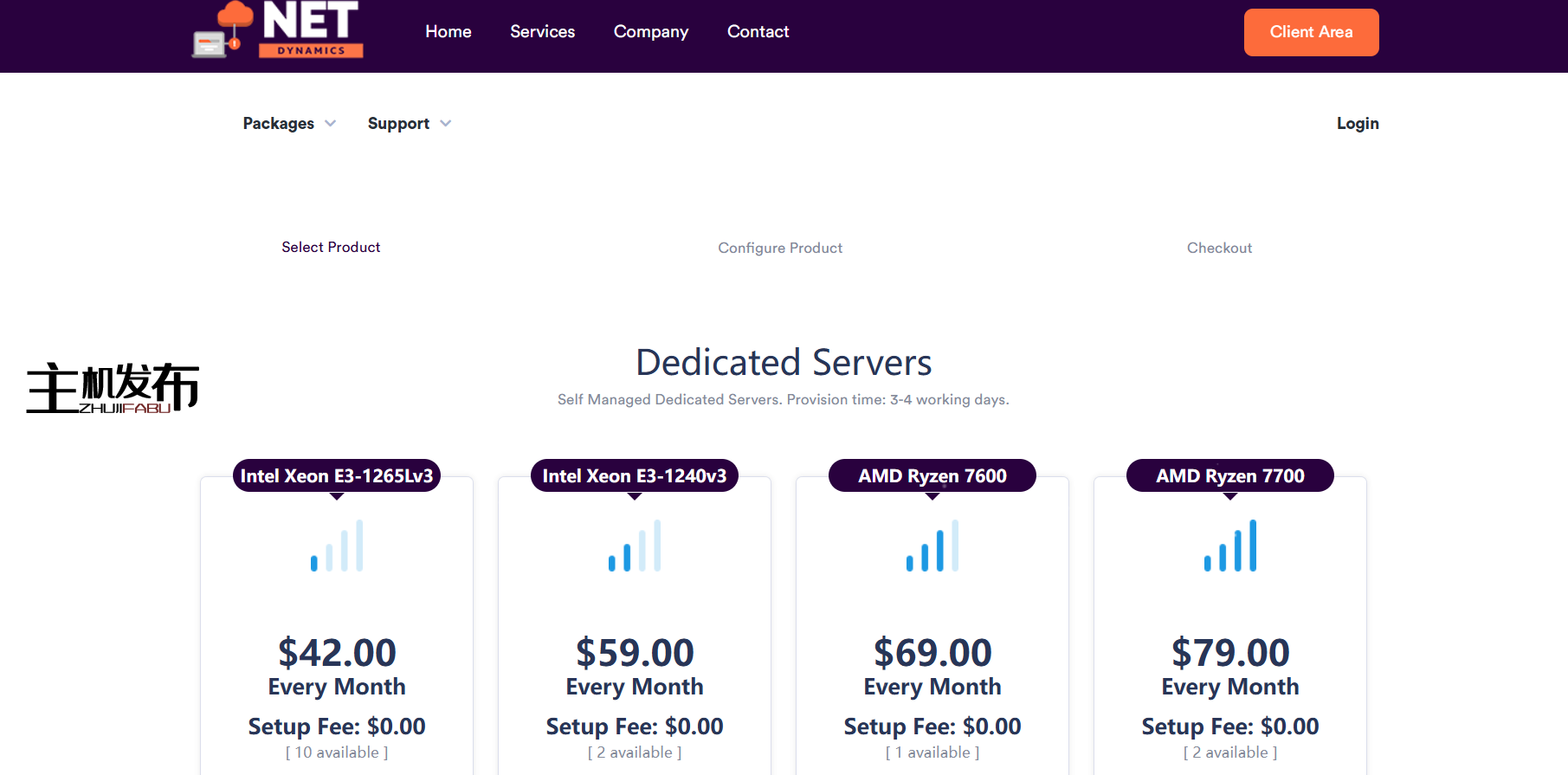Click the Intel Xeon E3-1265Lv3 plan label
1568x775 pixels.
337,476
